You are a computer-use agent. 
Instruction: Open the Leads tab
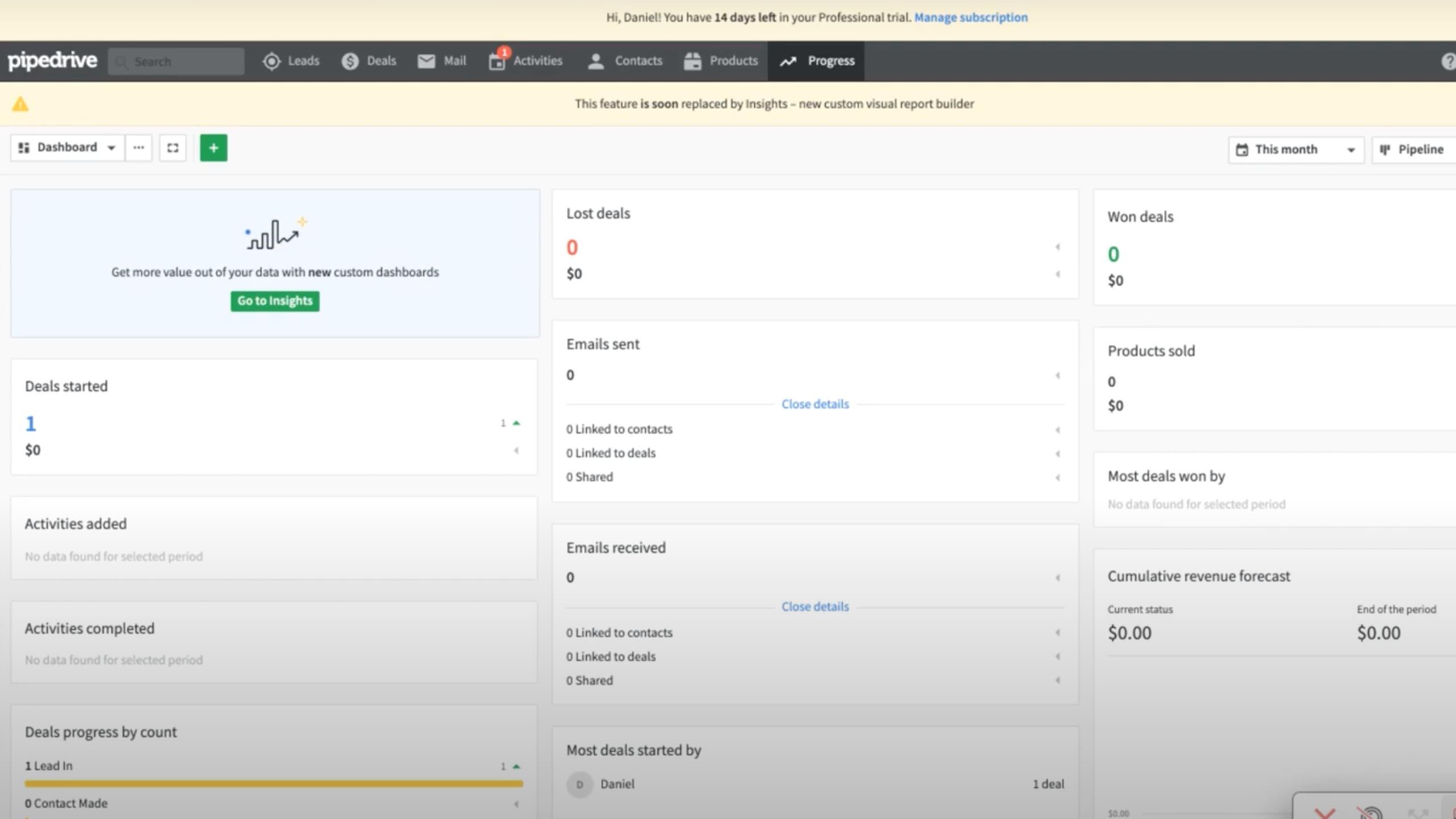point(291,61)
